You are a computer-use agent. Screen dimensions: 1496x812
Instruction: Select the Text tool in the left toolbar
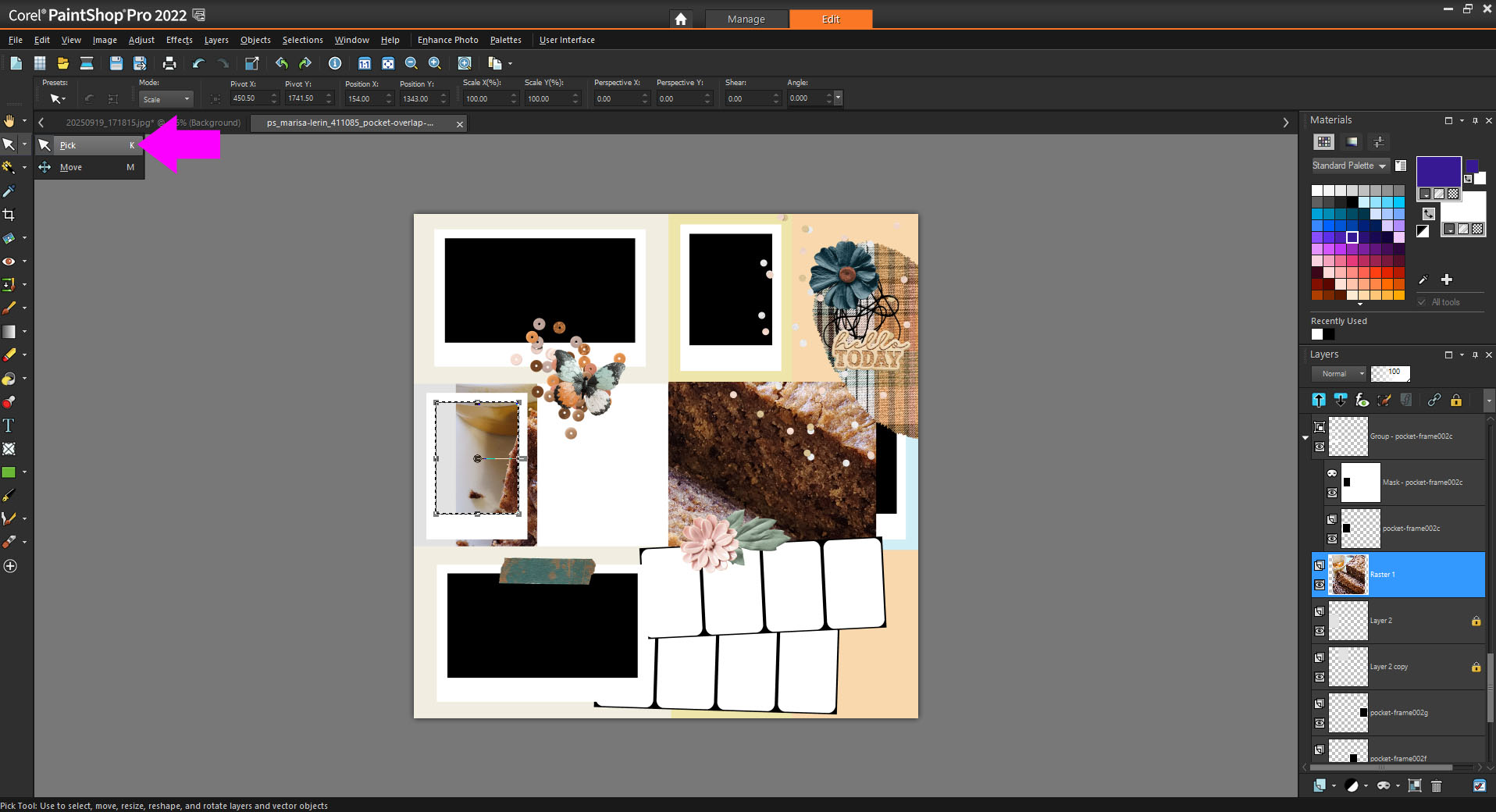coord(9,426)
